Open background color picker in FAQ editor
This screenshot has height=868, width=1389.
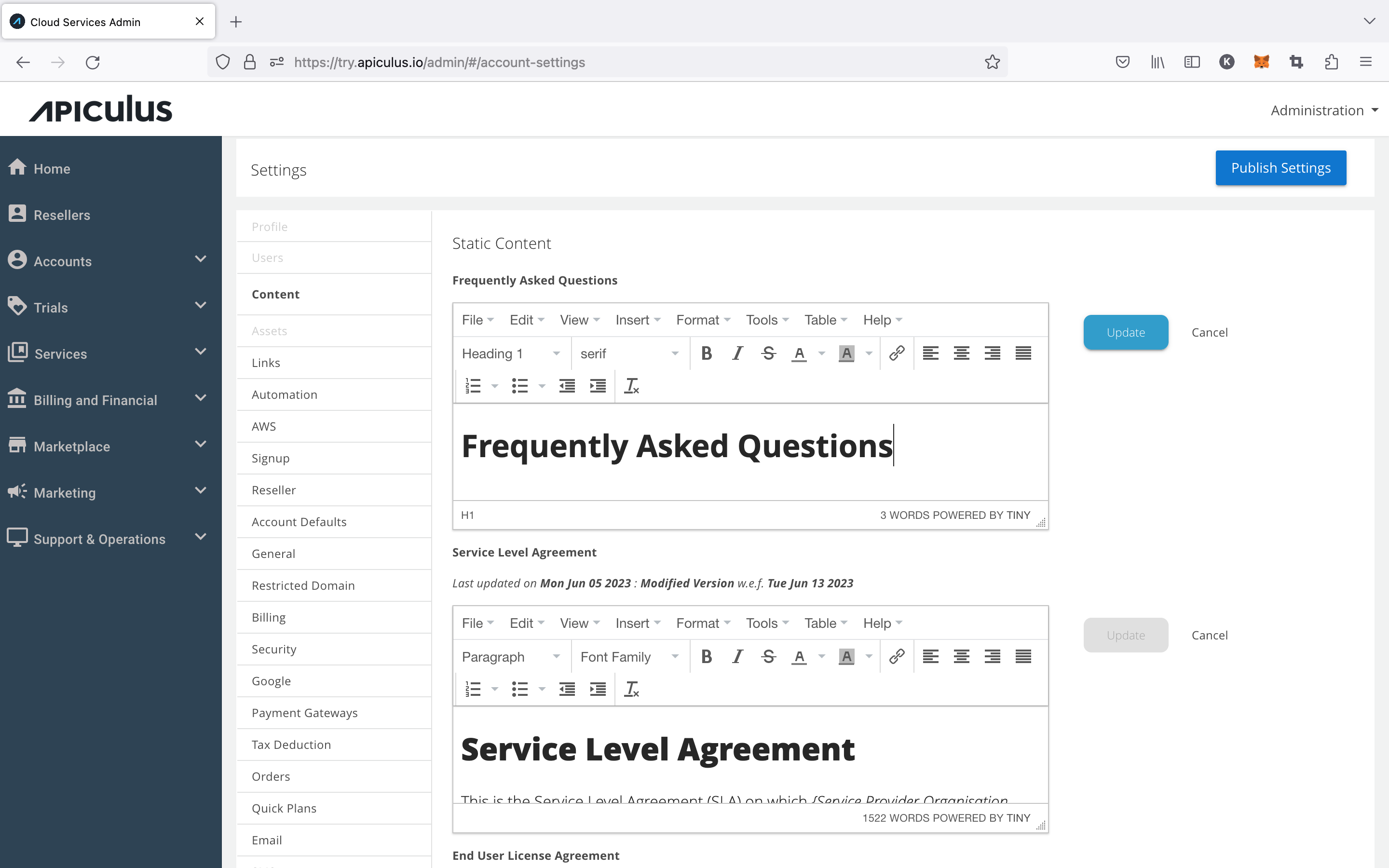pyautogui.click(x=869, y=353)
